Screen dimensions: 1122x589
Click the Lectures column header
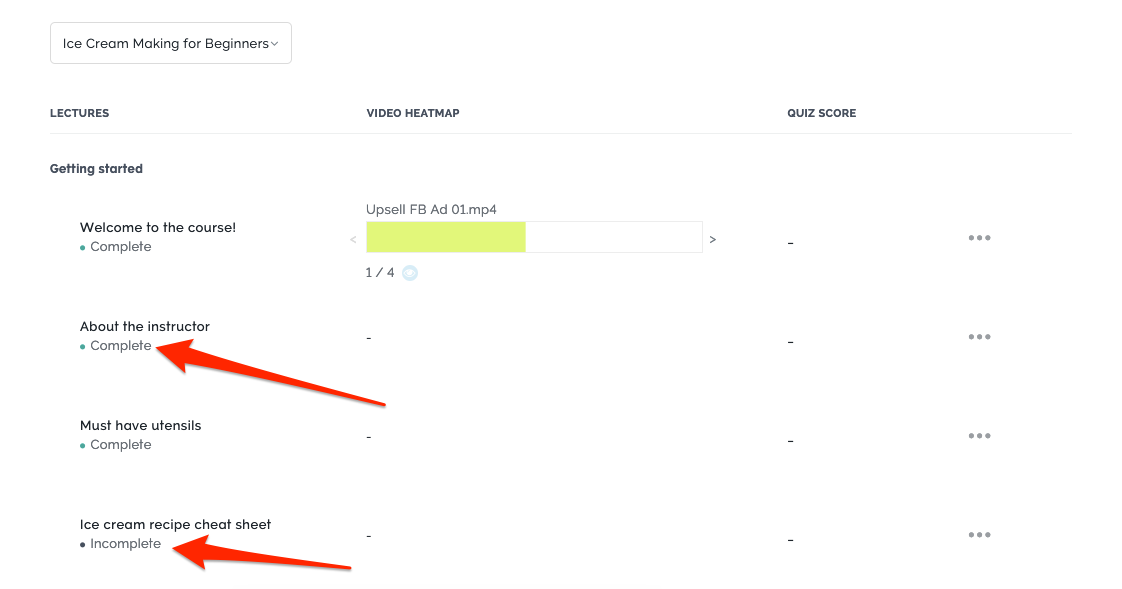(x=79, y=113)
